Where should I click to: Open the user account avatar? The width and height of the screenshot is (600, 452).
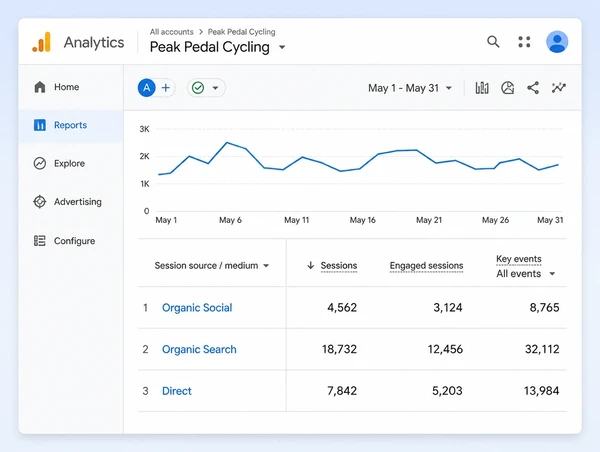pyautogui.click(x=557, y=42)
